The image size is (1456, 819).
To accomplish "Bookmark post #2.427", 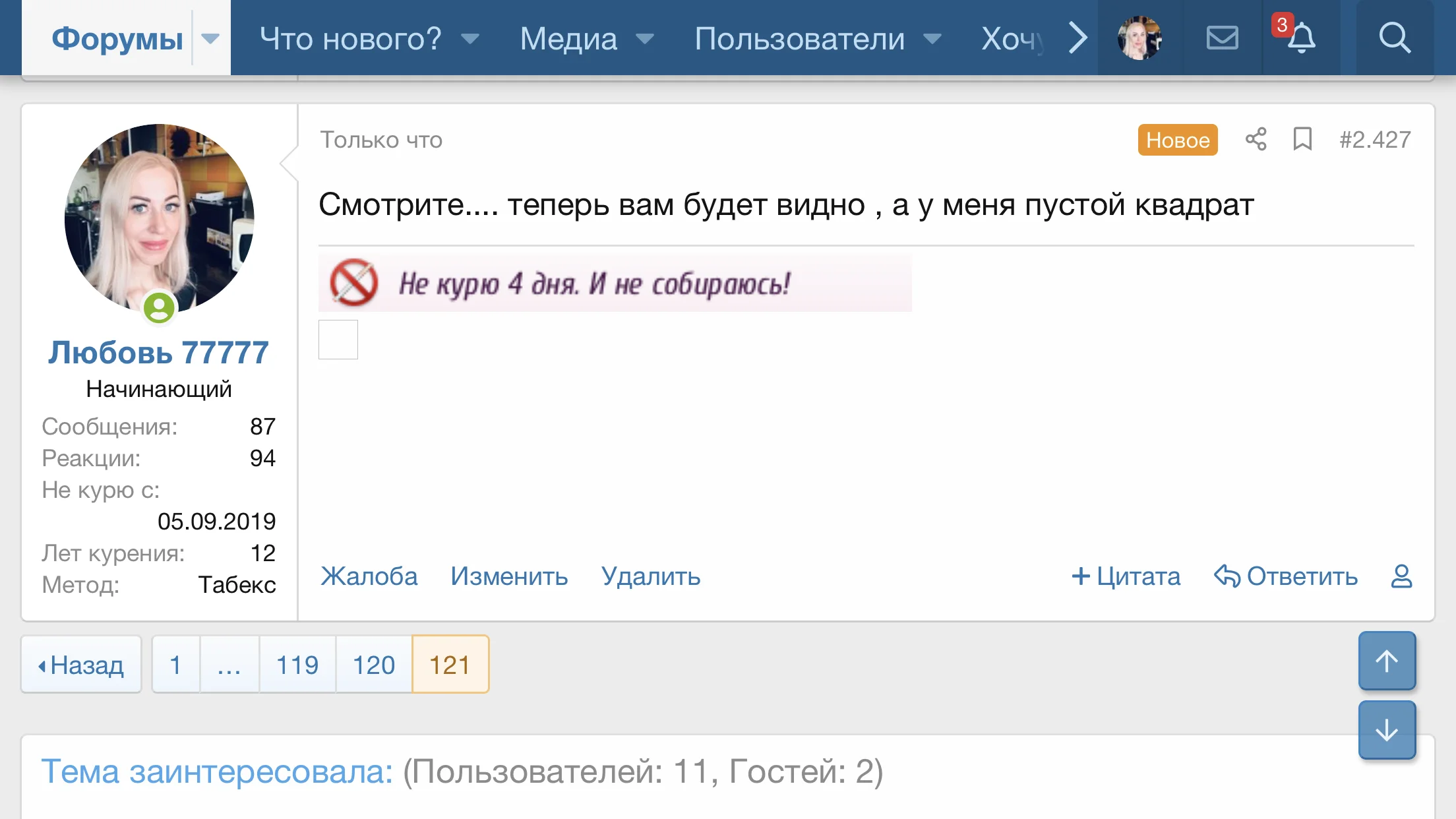I will click(1302, 139).
